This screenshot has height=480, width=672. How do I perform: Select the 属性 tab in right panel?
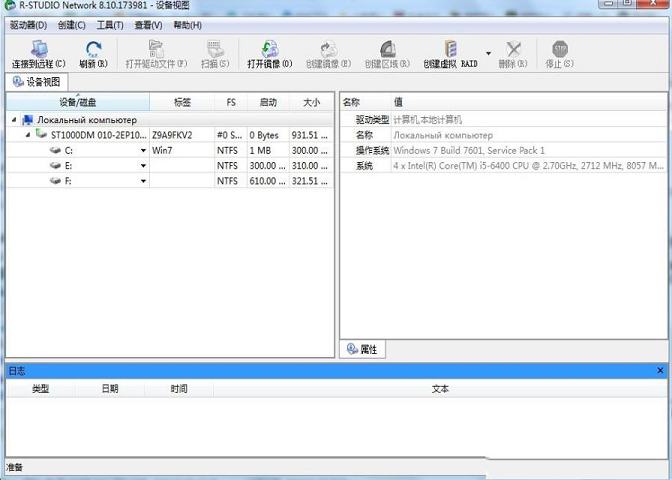(363, 349)
